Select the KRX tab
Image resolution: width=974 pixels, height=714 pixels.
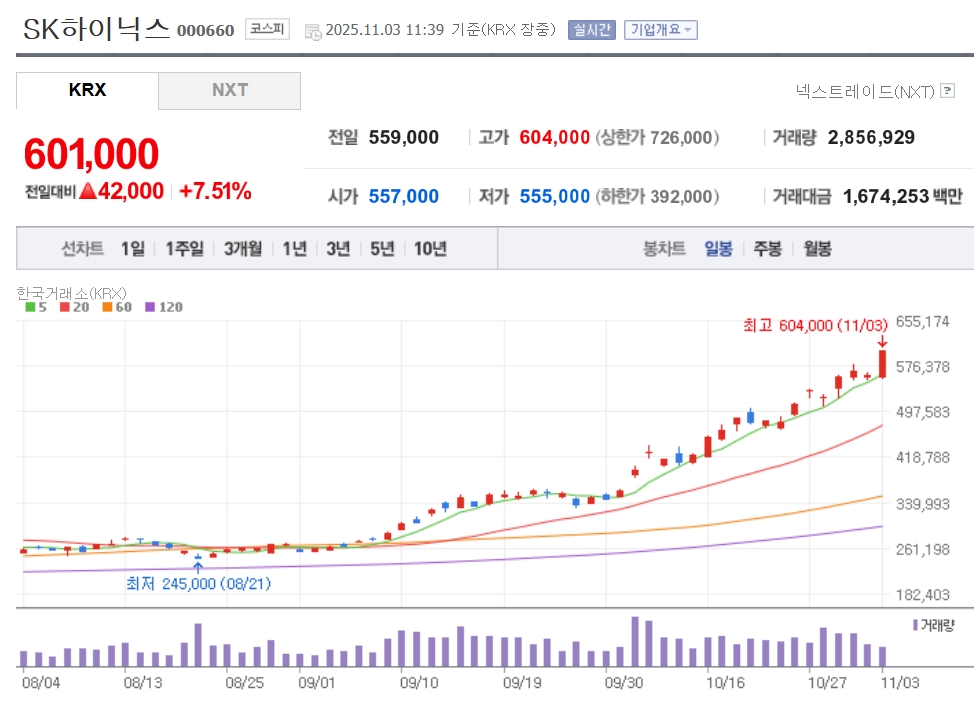pyautogui.click(x=87, y=90)
